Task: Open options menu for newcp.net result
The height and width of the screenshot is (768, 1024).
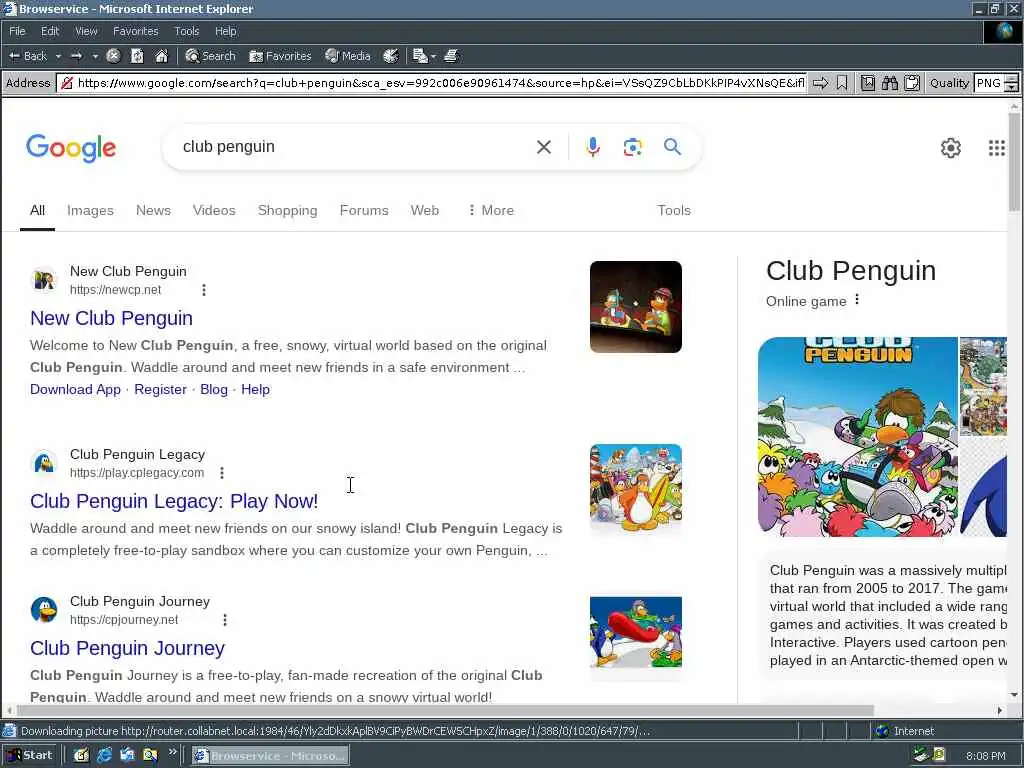Action: [204, 290]
